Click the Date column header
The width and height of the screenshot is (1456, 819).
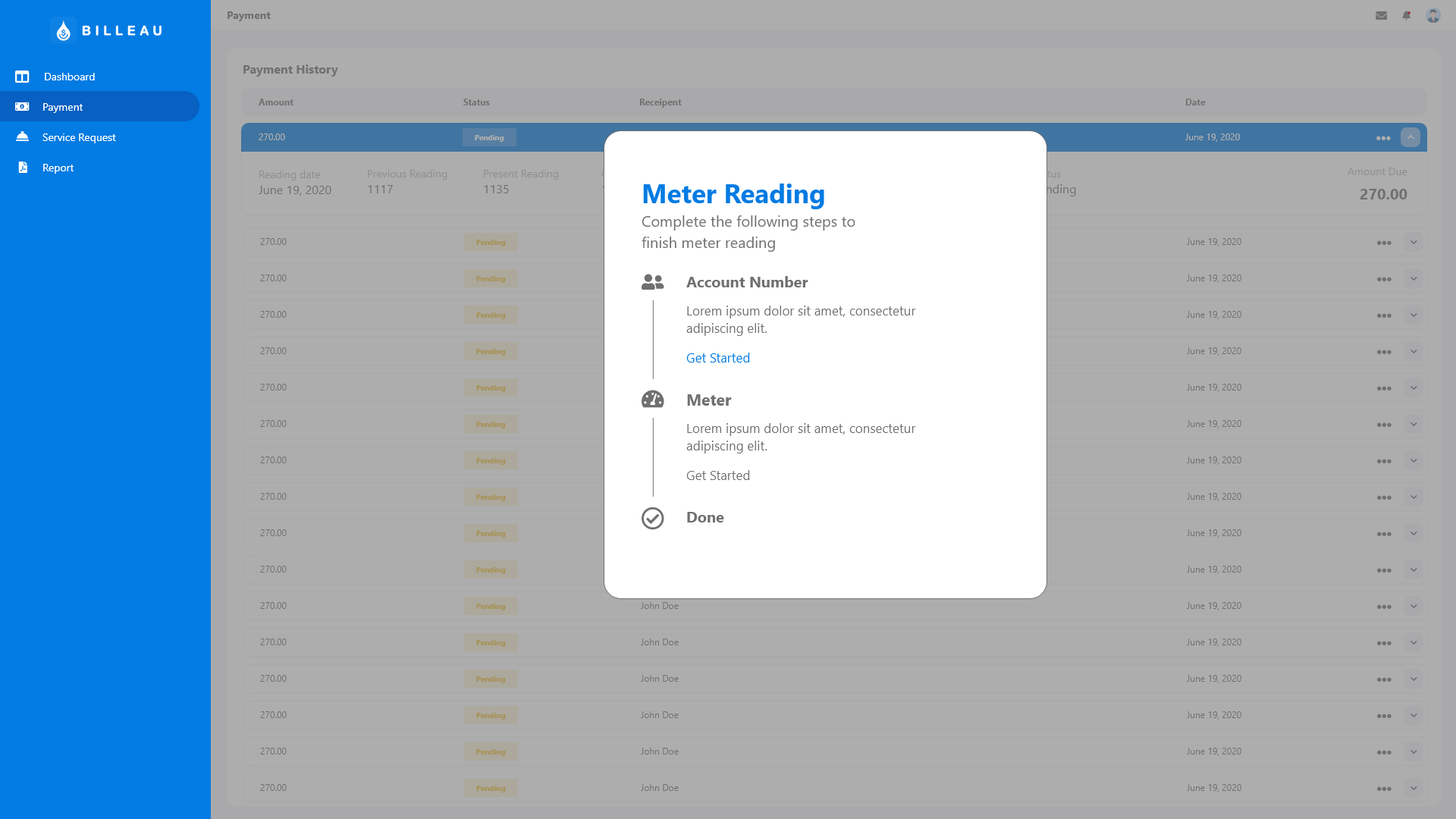[x=1194, y=102]
